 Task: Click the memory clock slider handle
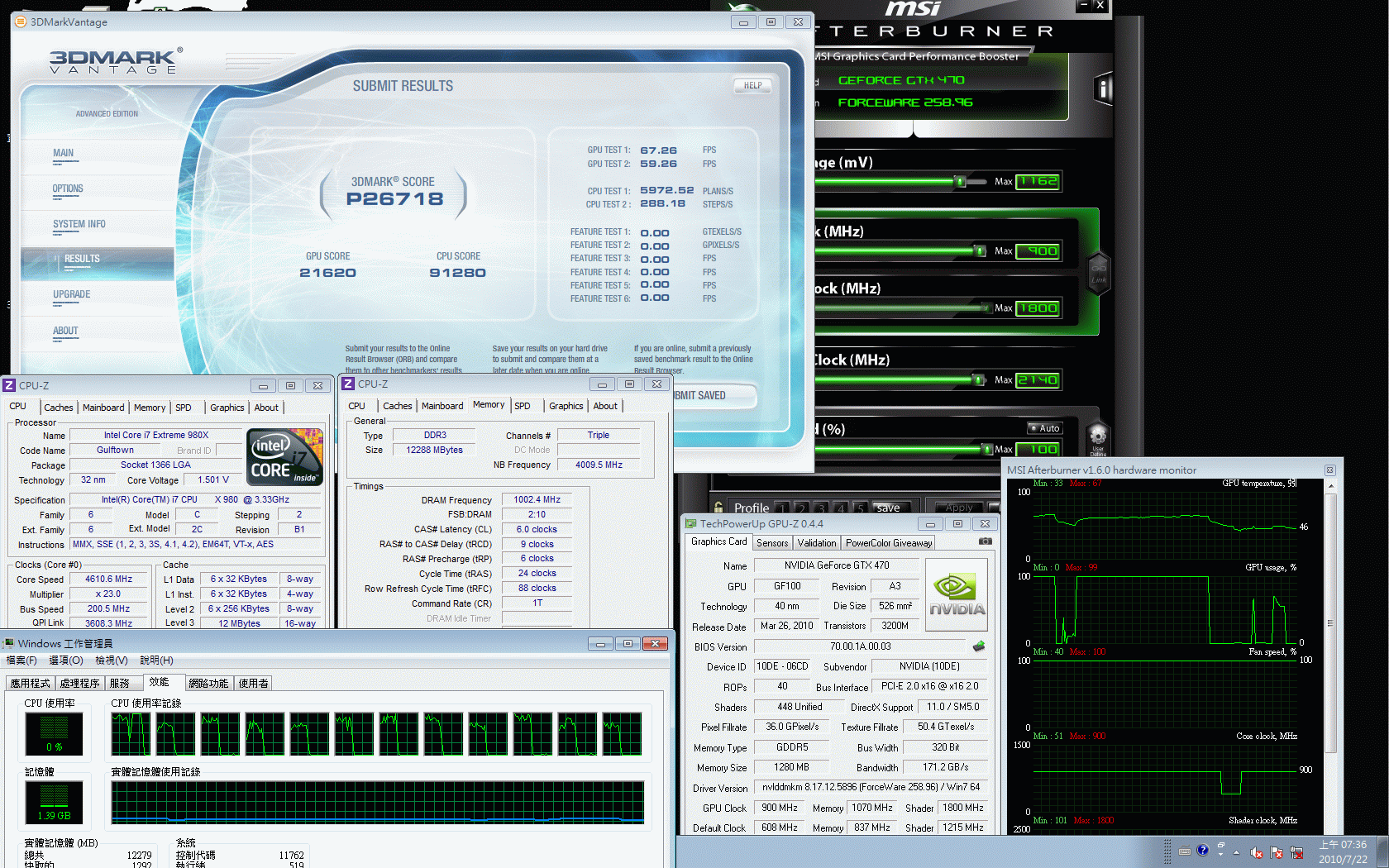978,379
